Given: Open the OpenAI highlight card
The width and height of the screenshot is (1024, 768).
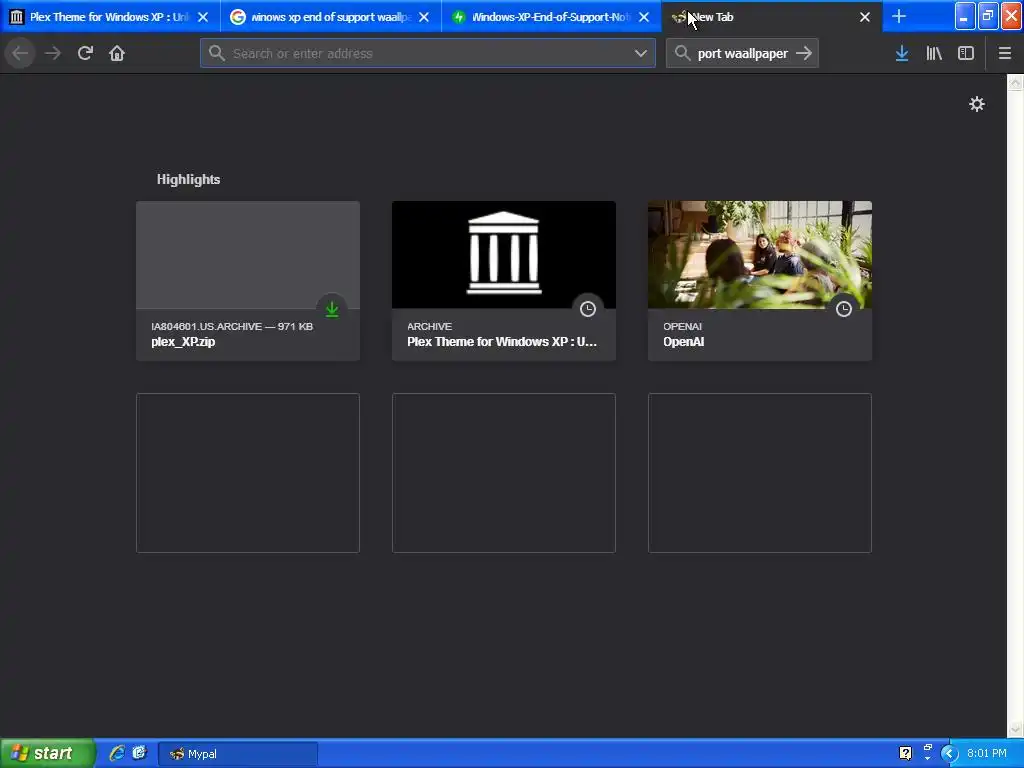Looking at the screenshot, I should tap(760, 281).
